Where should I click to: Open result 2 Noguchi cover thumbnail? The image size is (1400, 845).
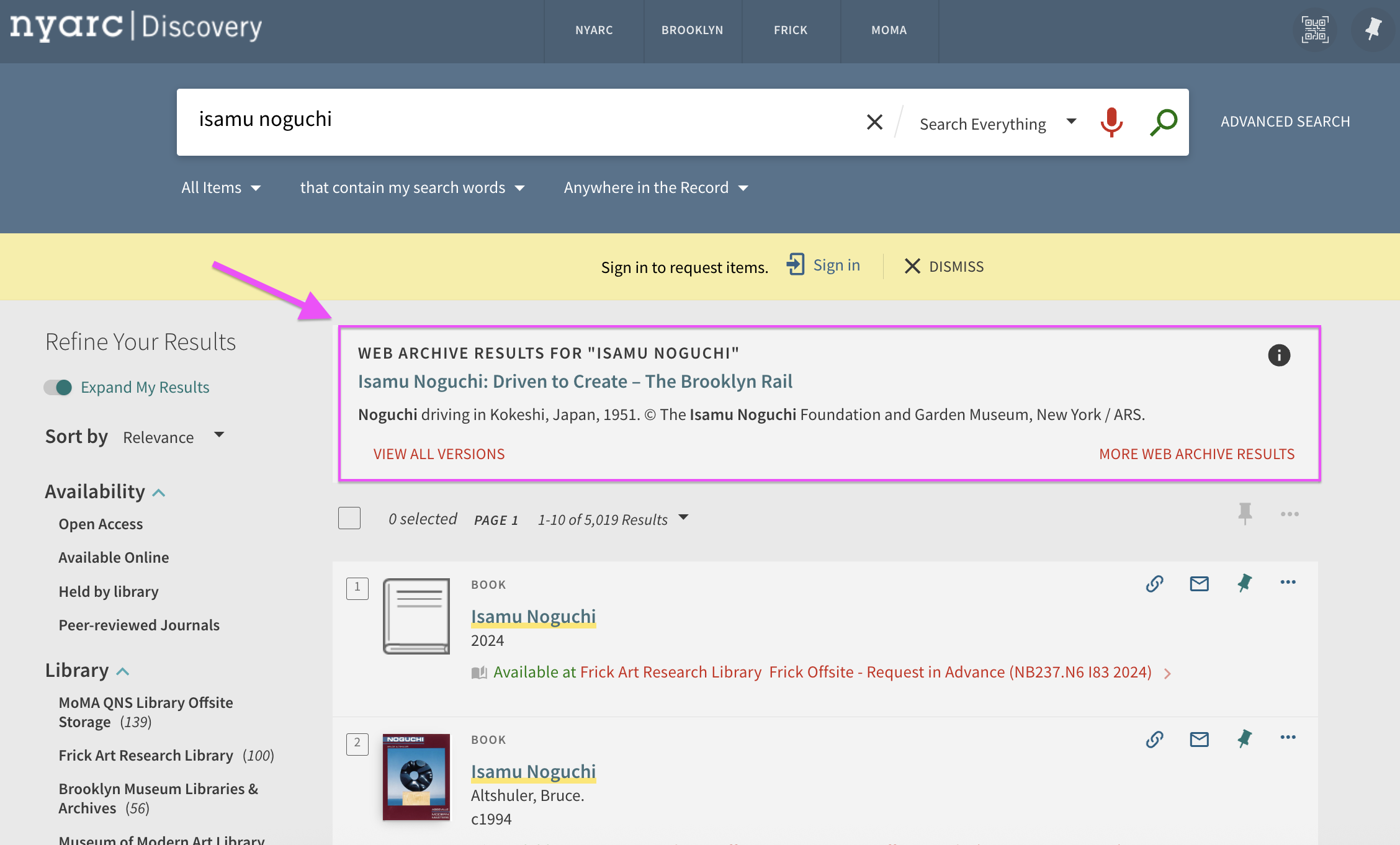416,777
